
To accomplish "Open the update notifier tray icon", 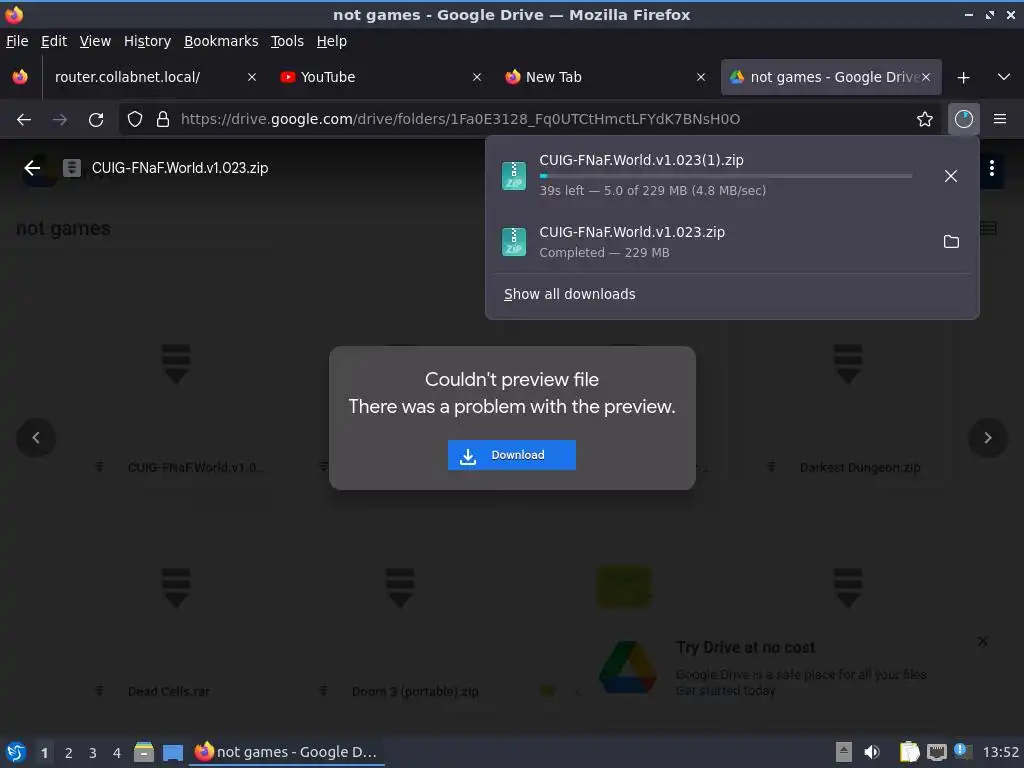I will point(963,751).
